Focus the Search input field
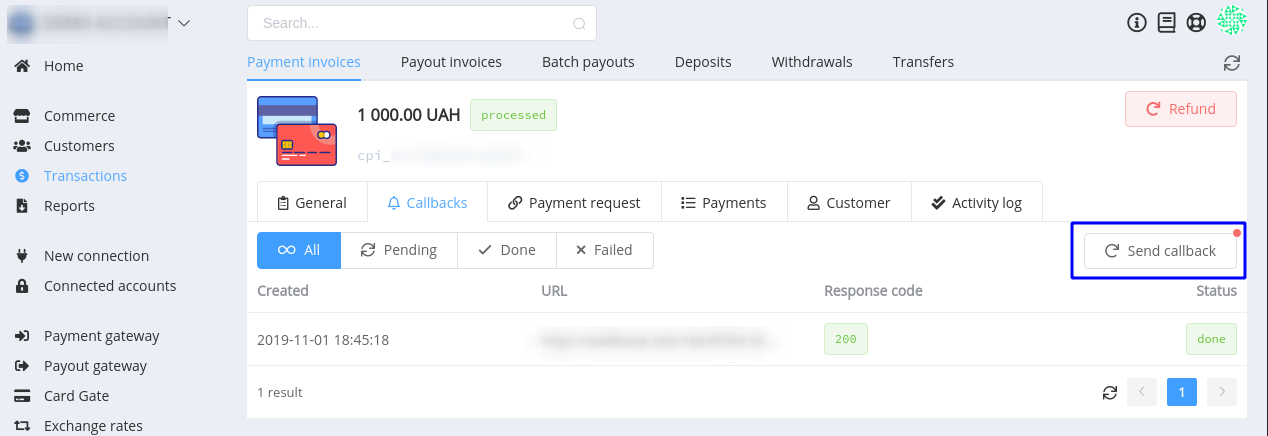This screenshot has height=436, width=1268. coord(421,23)
